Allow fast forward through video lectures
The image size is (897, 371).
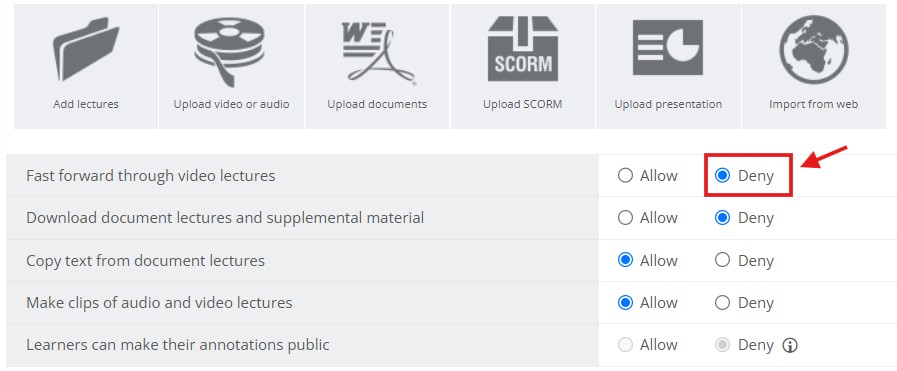625,175
